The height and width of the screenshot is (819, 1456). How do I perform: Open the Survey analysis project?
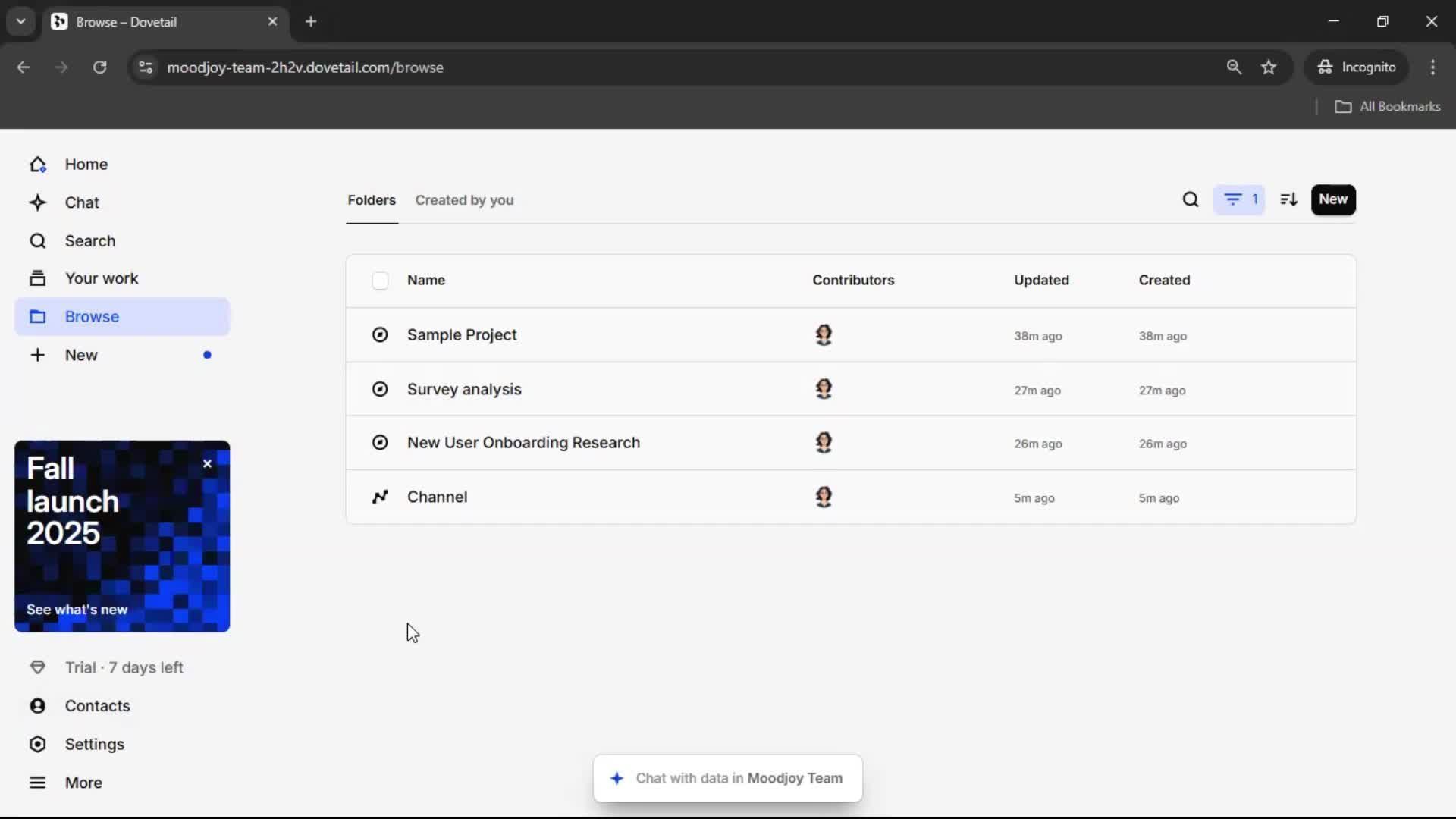[464, 389]
